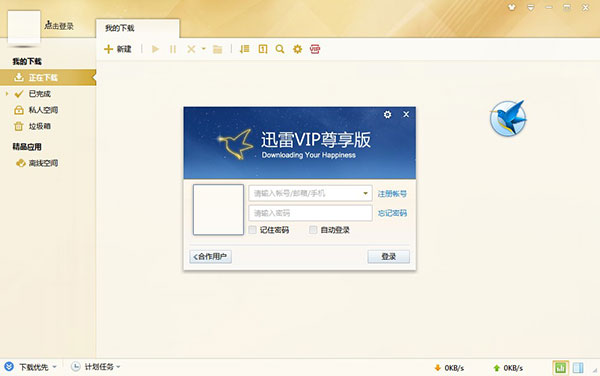Click the 注册帐号 link

pyautogui.click(x=392, y=194)
